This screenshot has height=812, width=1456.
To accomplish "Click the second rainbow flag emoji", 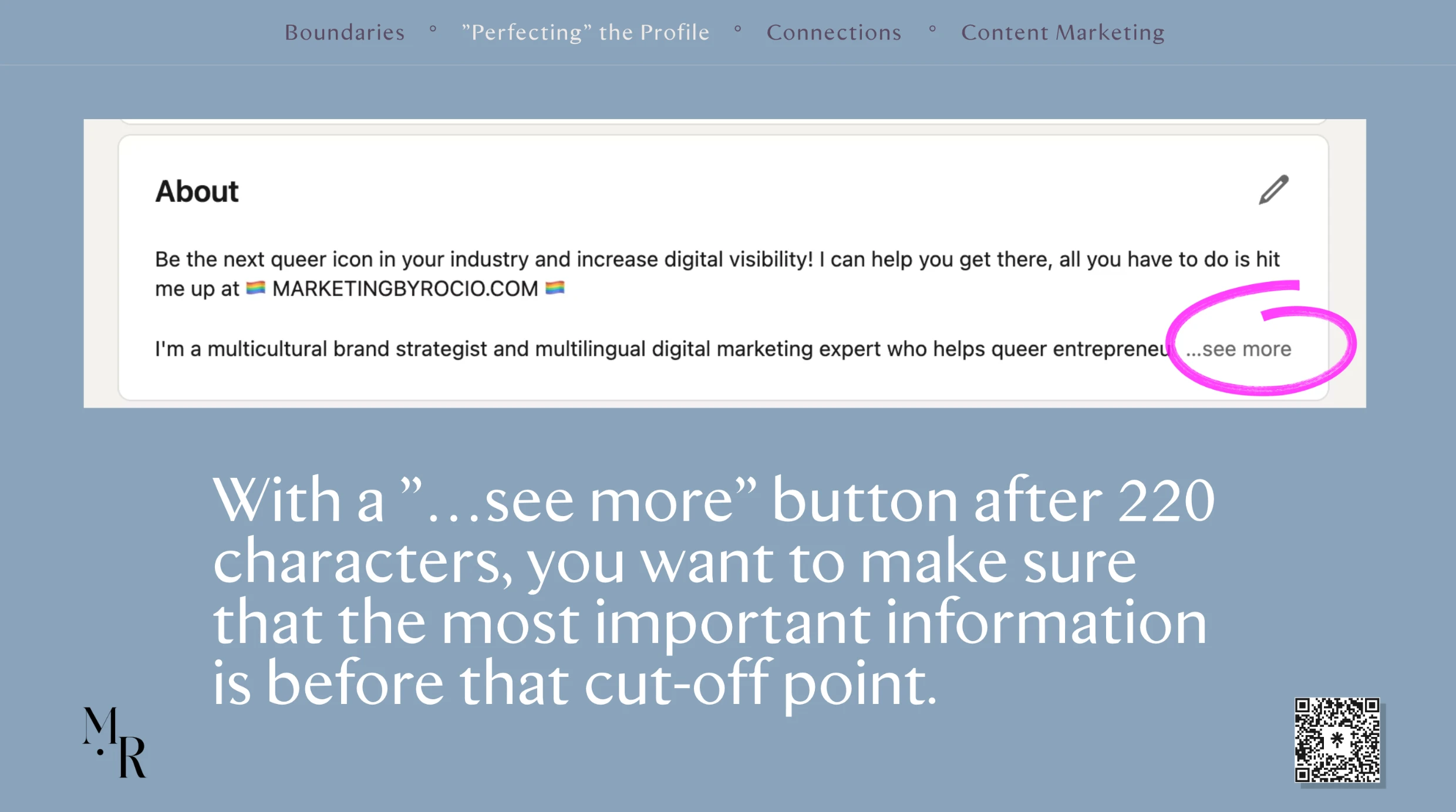I will [x=555, y=288].
